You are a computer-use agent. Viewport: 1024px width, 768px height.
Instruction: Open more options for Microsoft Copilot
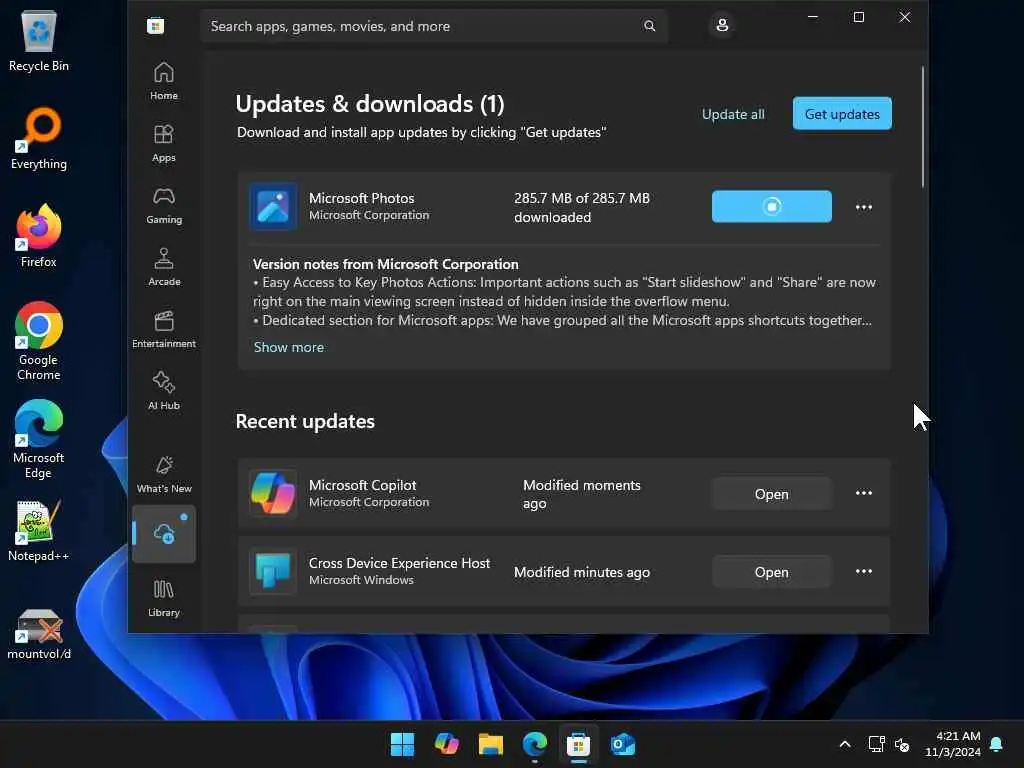[x=864, y=493]
